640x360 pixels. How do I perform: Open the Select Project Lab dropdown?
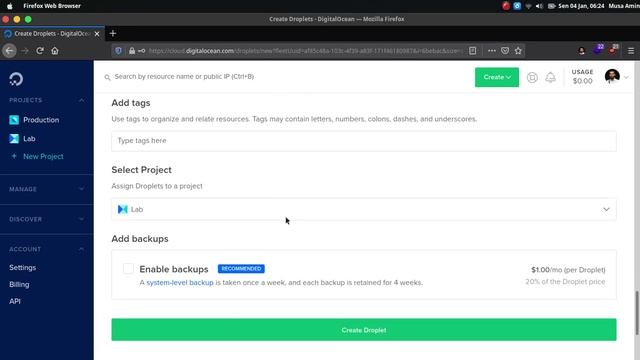click(364, 209)
